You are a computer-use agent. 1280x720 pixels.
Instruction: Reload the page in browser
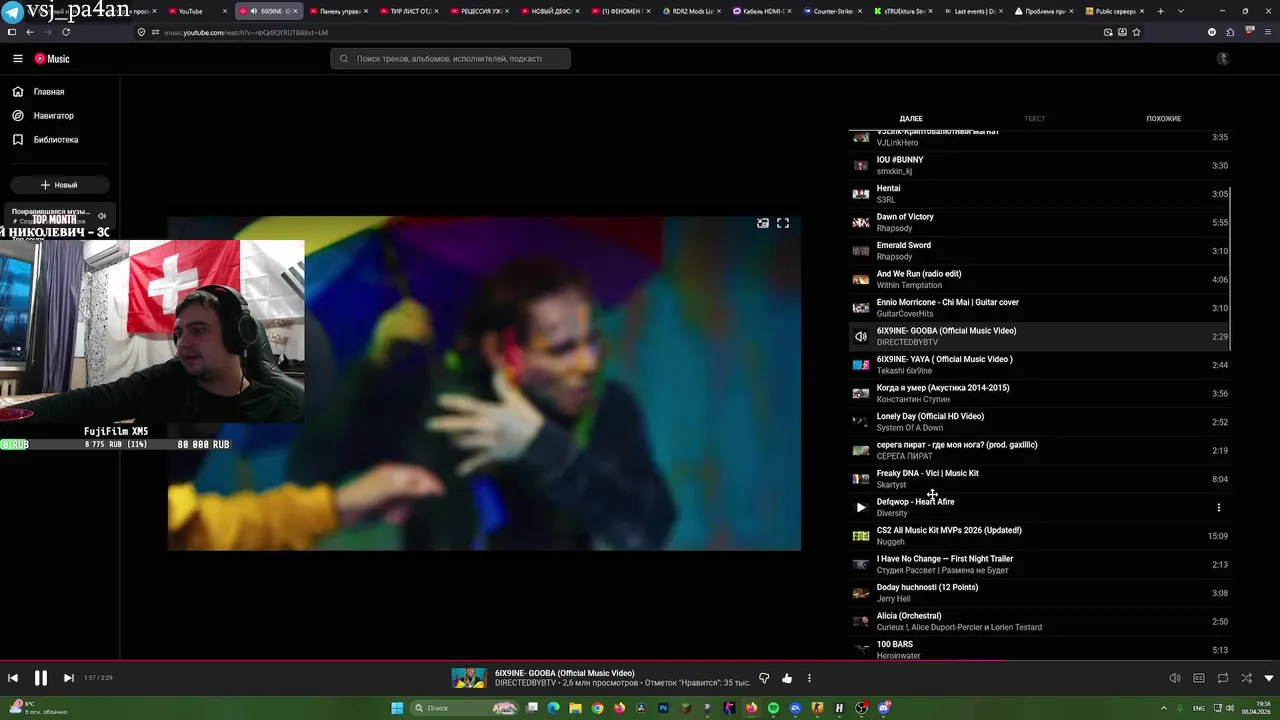click(x=66, y=32)
